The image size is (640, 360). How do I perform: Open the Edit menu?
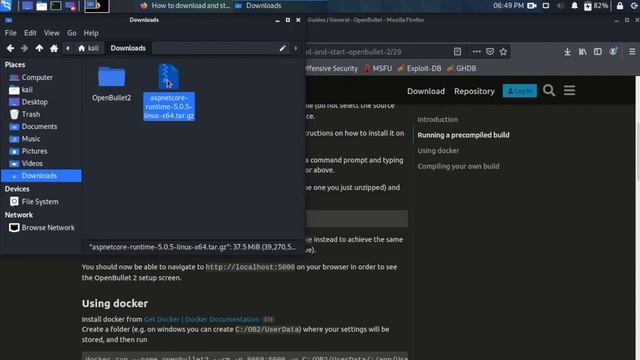tap(30, 33)
